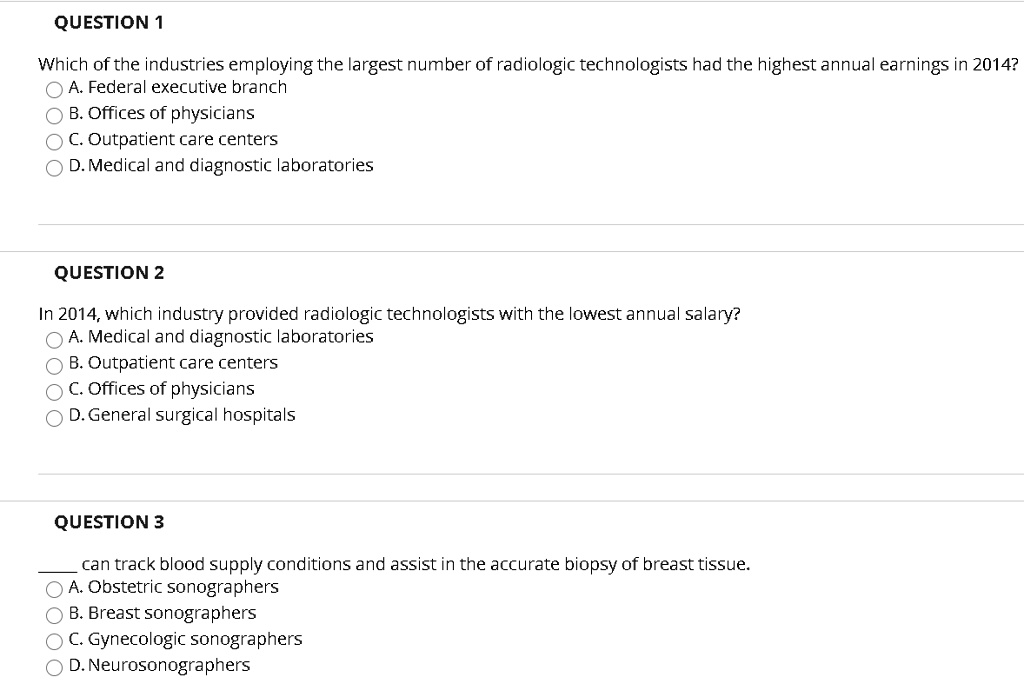This screenshot has height=697, width=1024.
Task: Click the QUESTION 3 heading
Action: pos(109,522)
